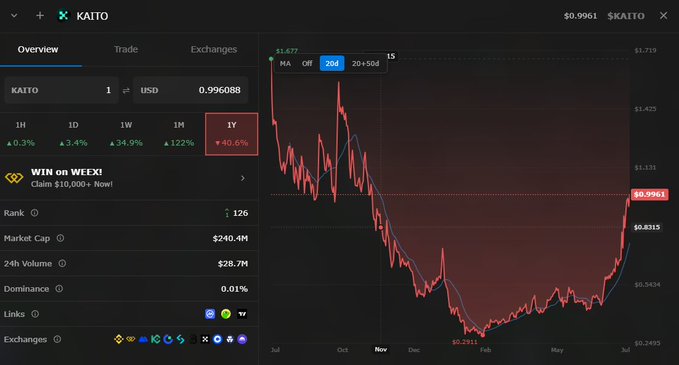Viewport: 679px width, 365px height.
Task: Open the CoinMarketCap link icon
Action: [x=210, y=314]
